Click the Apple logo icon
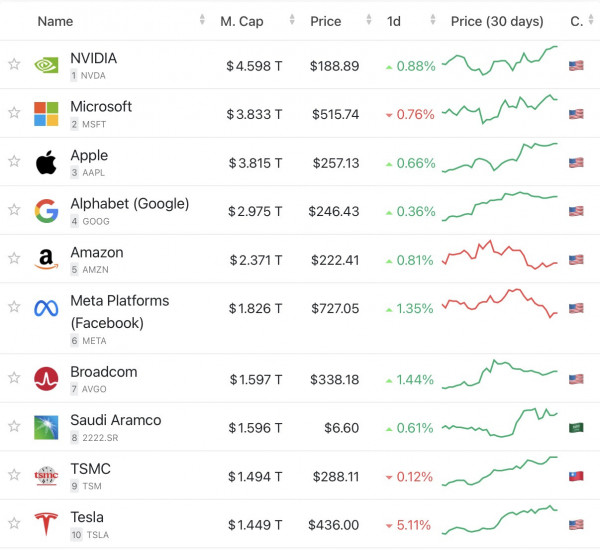 click(x=46, y=163)
